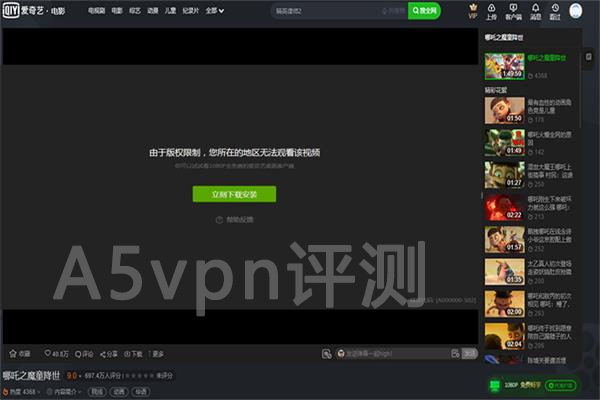Focus the danmaku comment input field

pyautogui.click(x=398, y=354)
